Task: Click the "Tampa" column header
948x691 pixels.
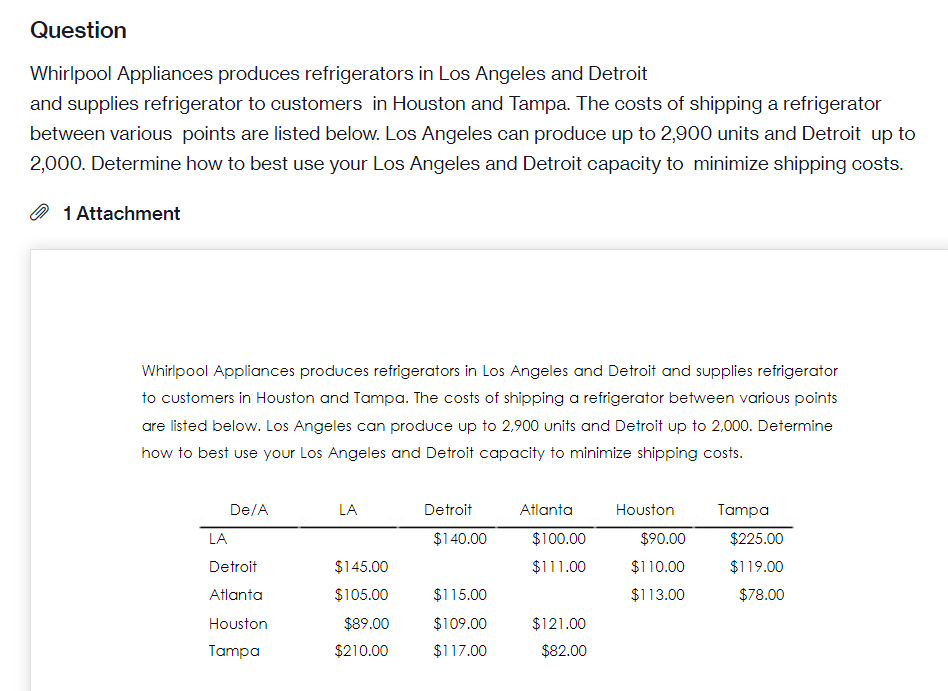Action: pyautogui.click(x=743, y=510)
